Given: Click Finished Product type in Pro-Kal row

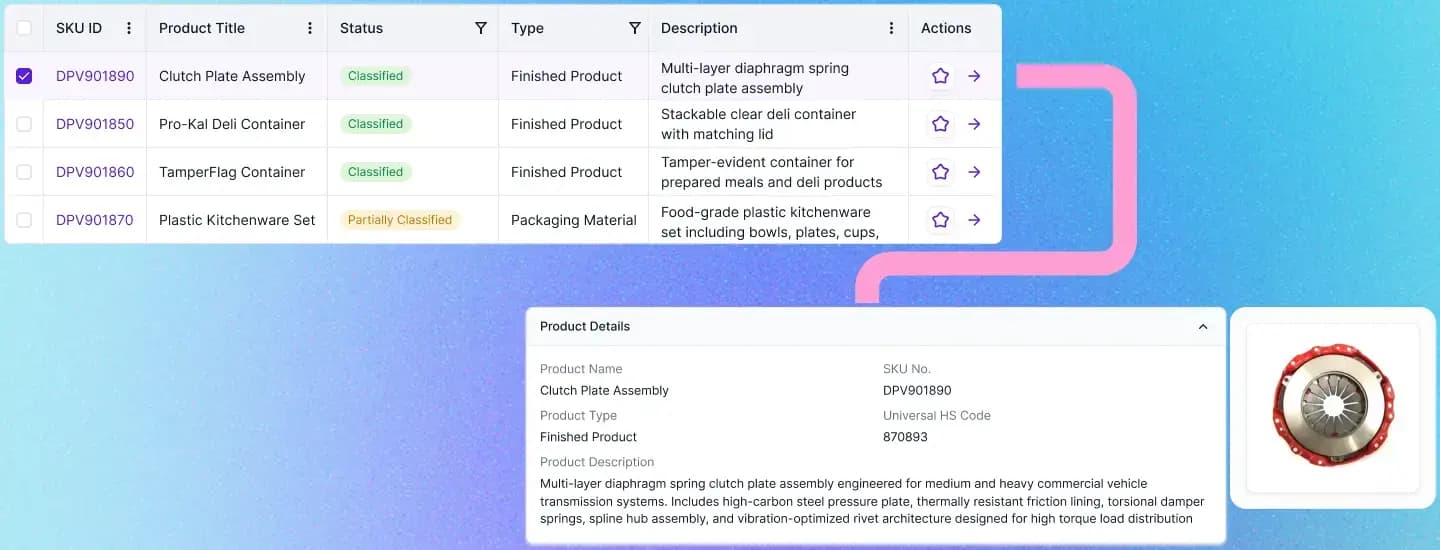Looking at the screenshot, I should pyautogui.click(x=567, y=124).
